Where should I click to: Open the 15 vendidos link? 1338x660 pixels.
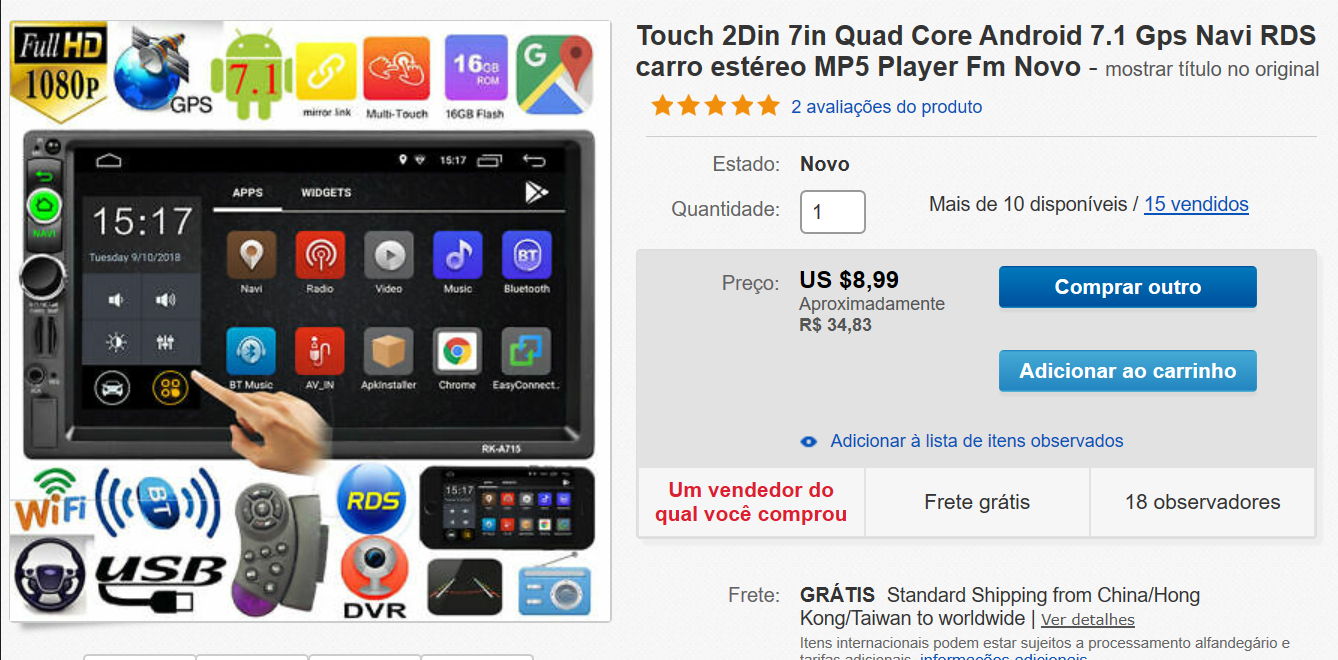pyautogui.click(x=1197, y=204)
